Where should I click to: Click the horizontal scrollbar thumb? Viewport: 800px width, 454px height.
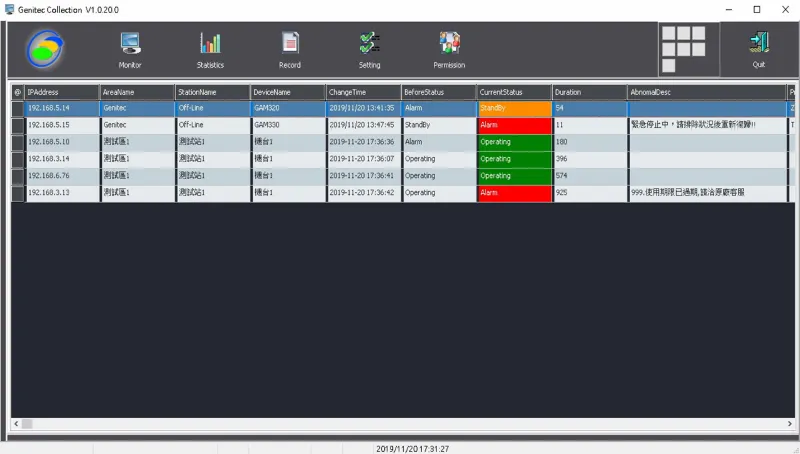27,424
